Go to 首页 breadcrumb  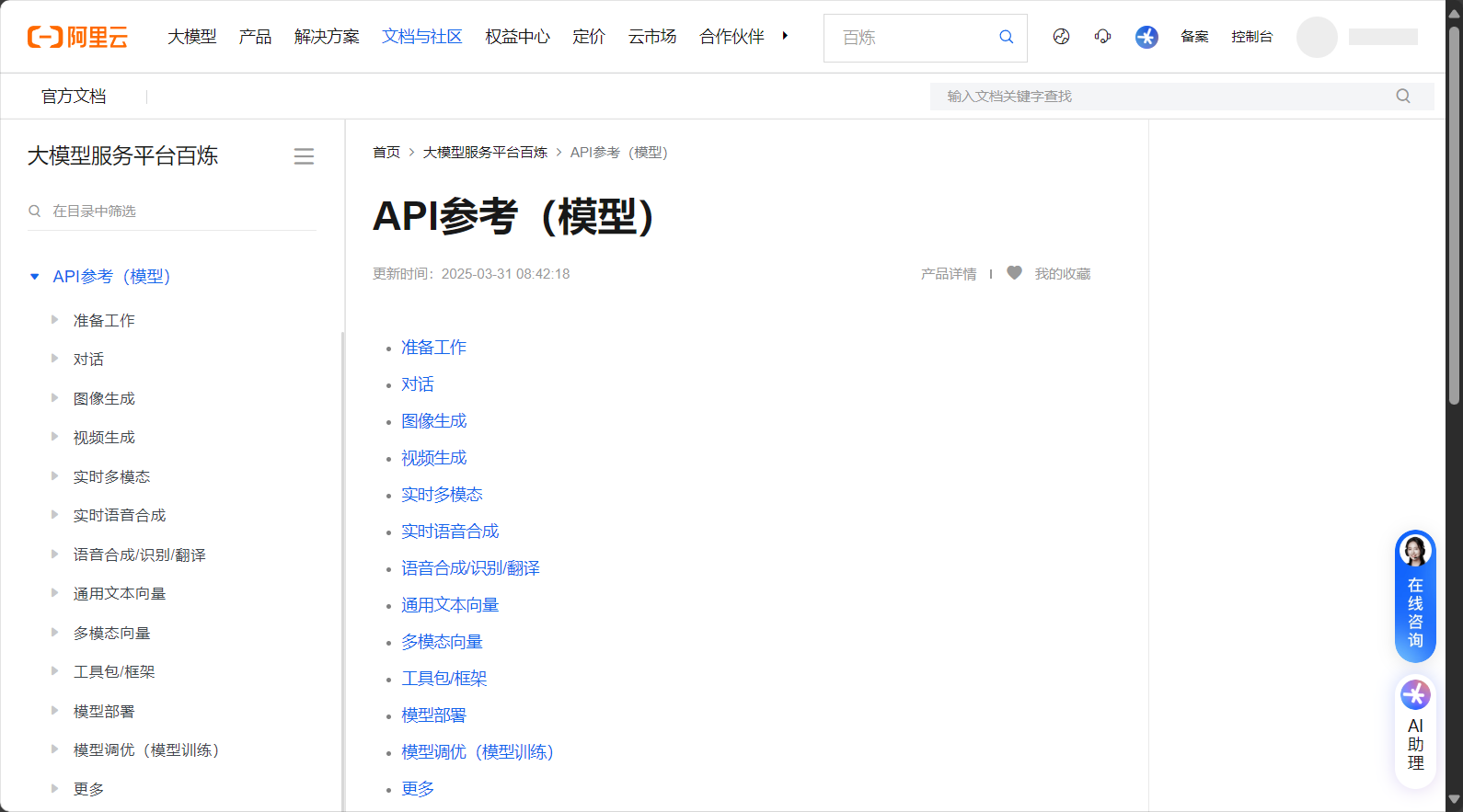(386, 153)
